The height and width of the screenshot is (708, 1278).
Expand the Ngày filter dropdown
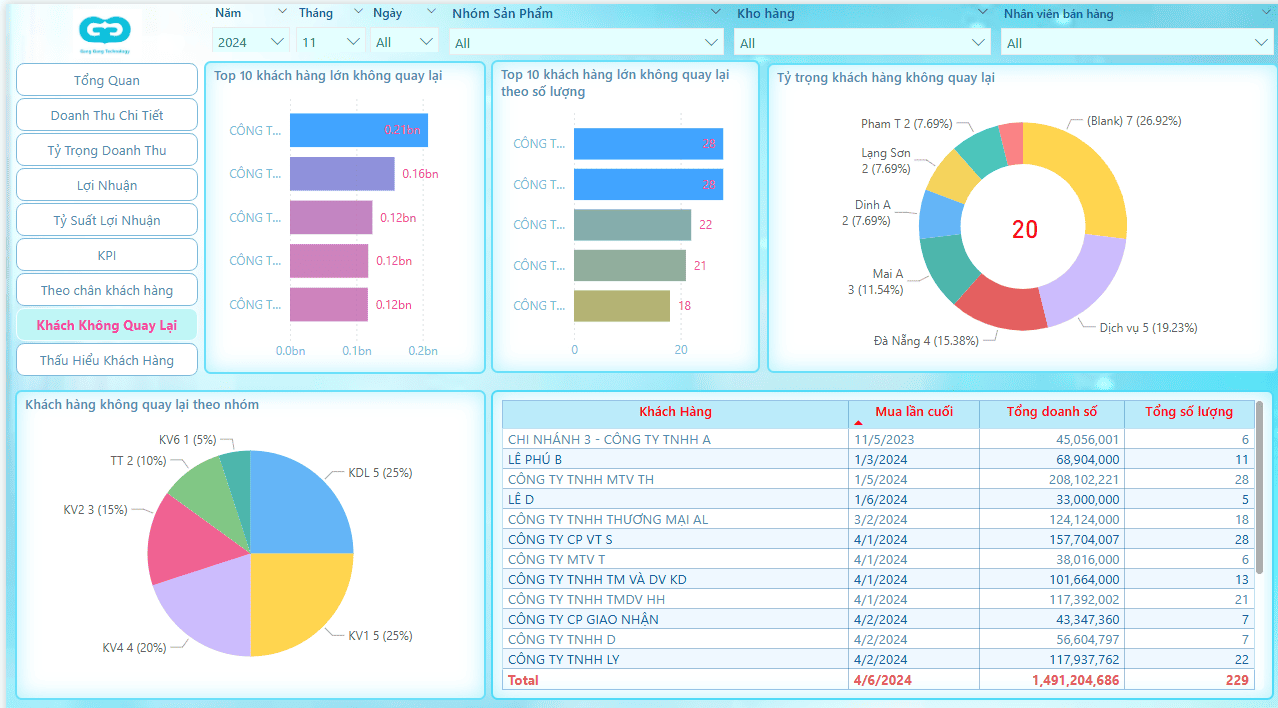(404, 42)
